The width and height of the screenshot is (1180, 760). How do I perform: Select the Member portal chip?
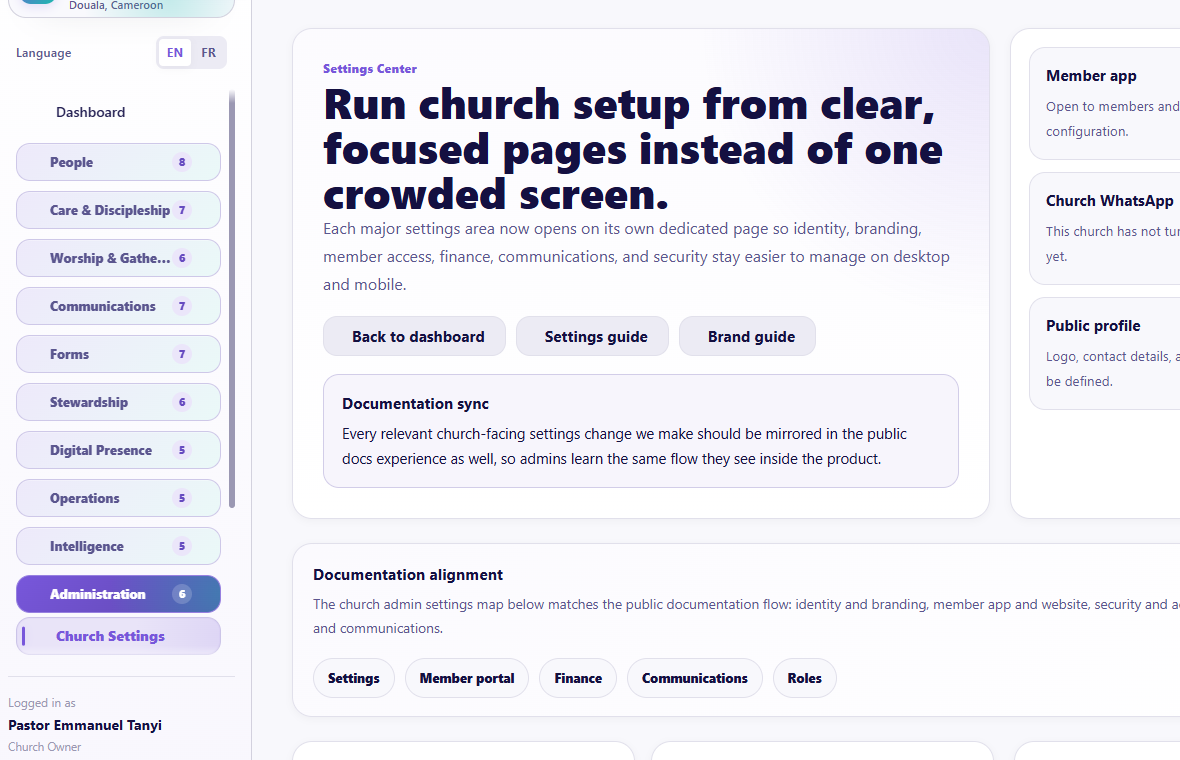pos(467,678)
